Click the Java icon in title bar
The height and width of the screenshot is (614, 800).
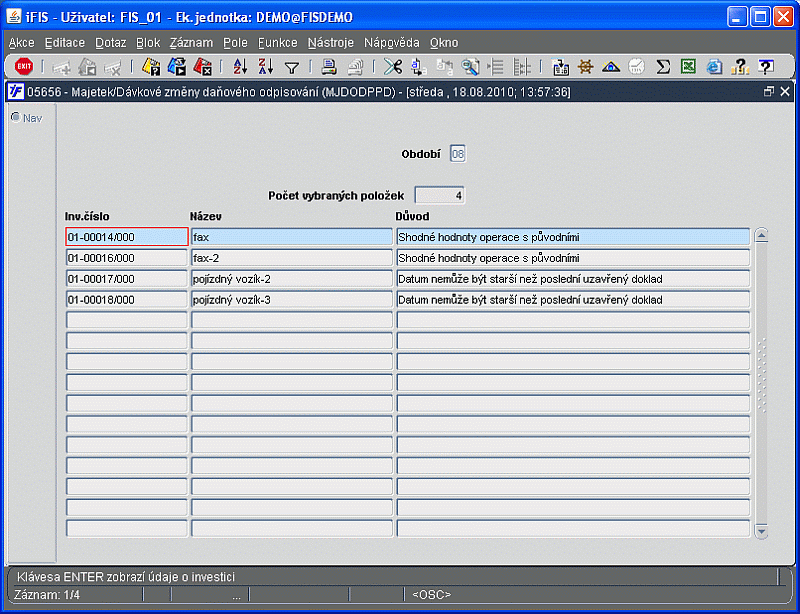tap(14, 17)
